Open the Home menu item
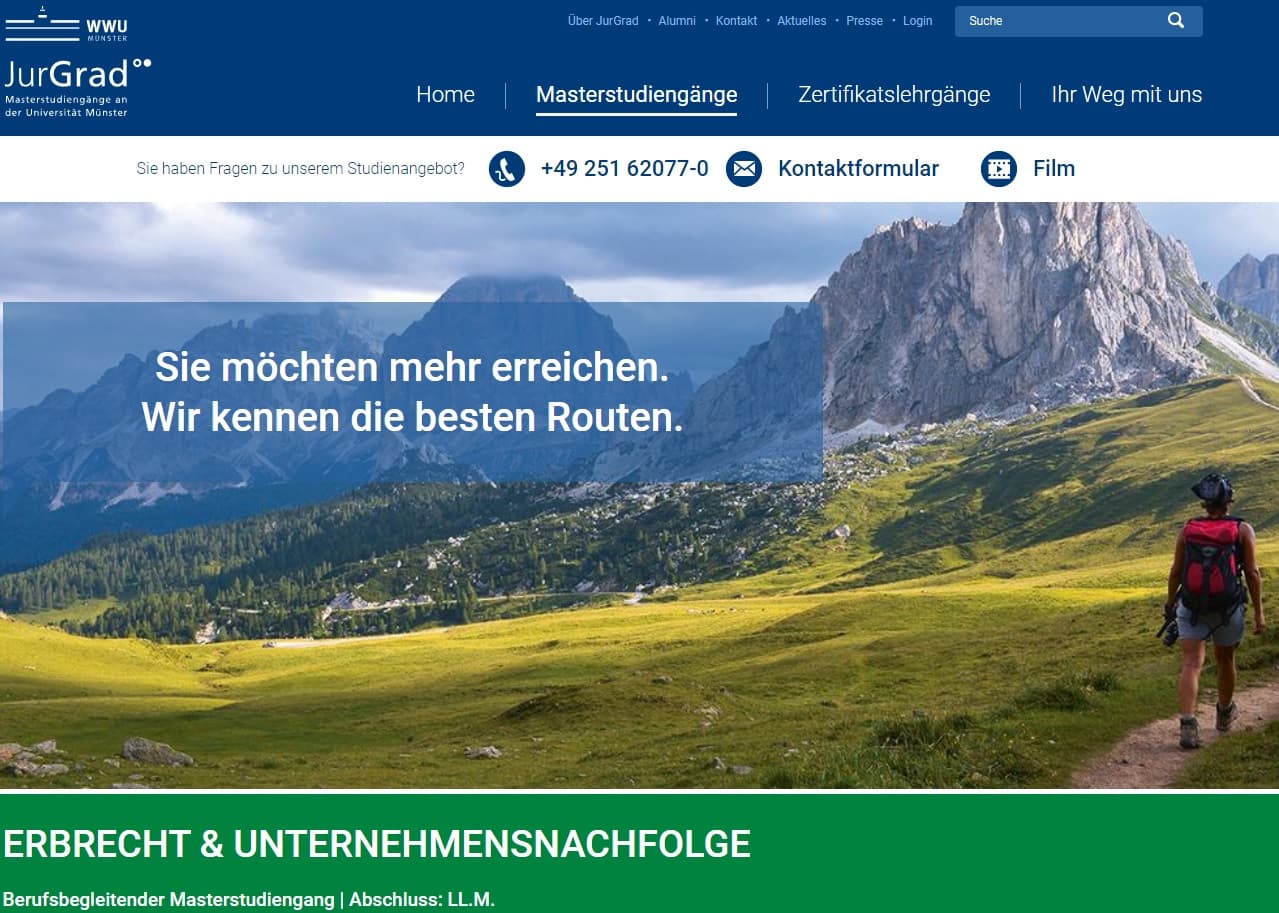 [445, 95]
